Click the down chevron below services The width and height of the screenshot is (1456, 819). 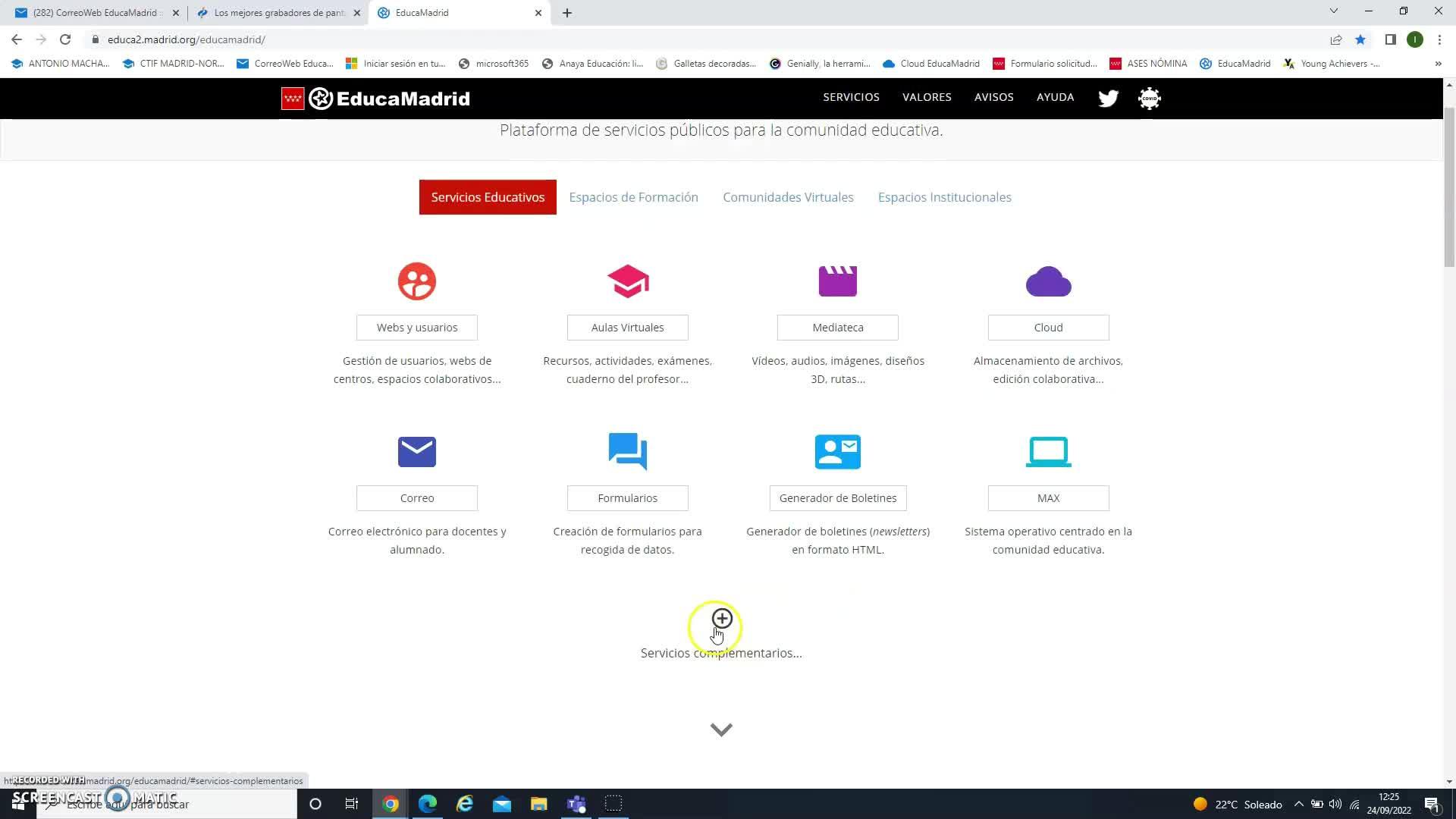721,730
